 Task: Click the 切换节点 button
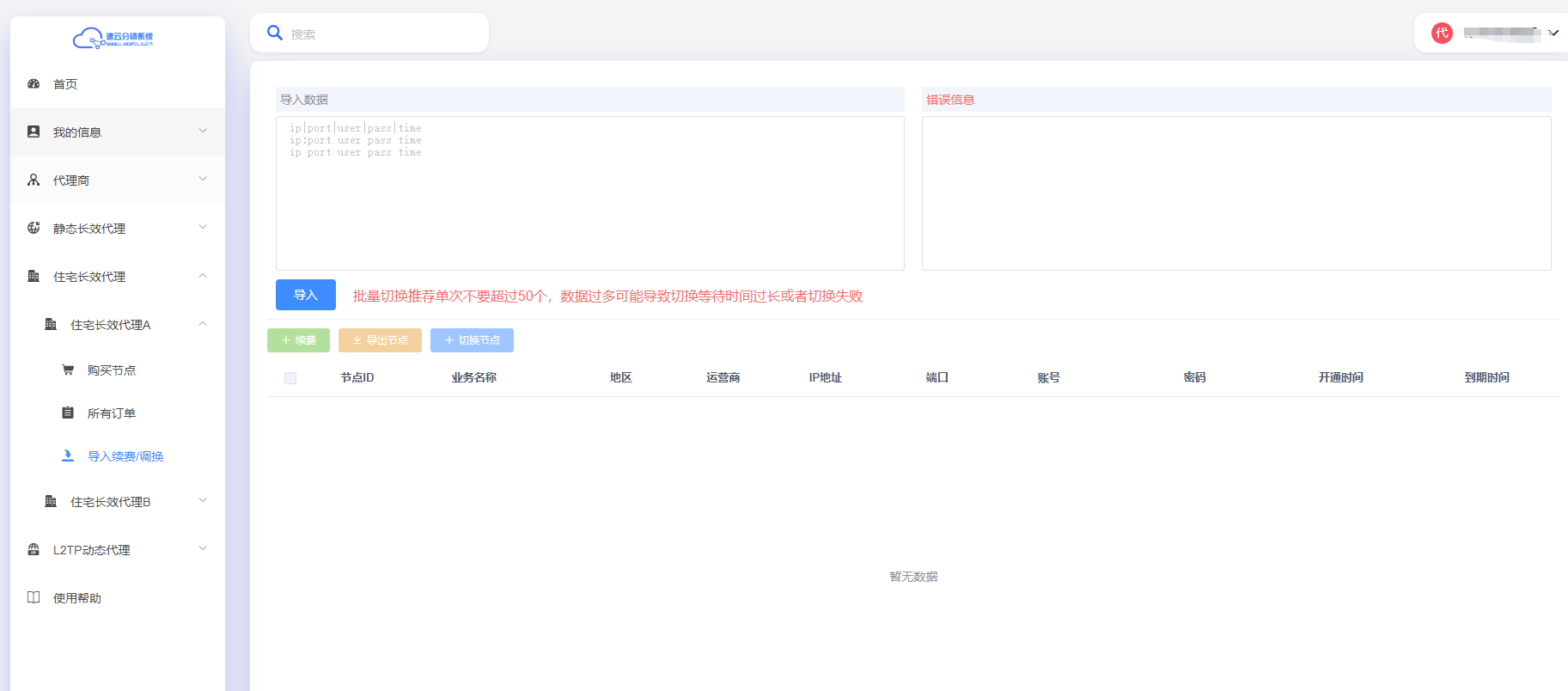[472, 340]
